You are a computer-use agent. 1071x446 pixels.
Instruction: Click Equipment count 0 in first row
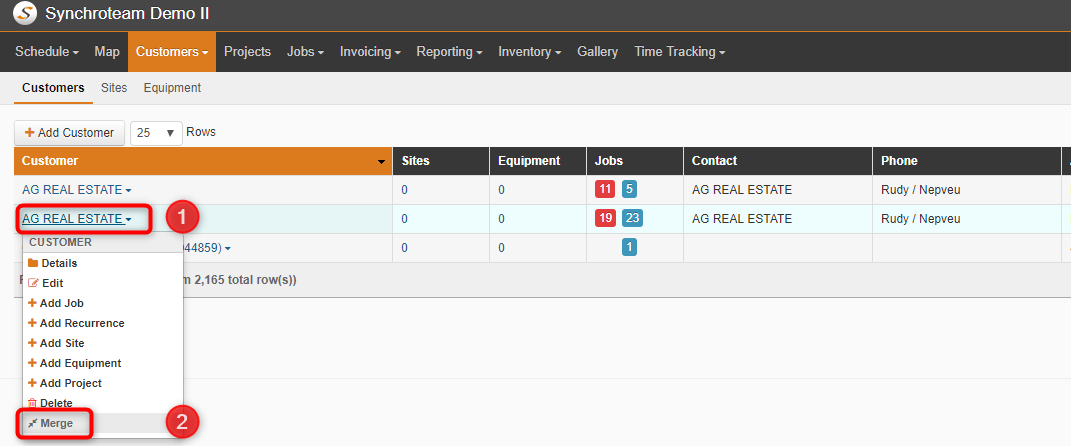501,190
